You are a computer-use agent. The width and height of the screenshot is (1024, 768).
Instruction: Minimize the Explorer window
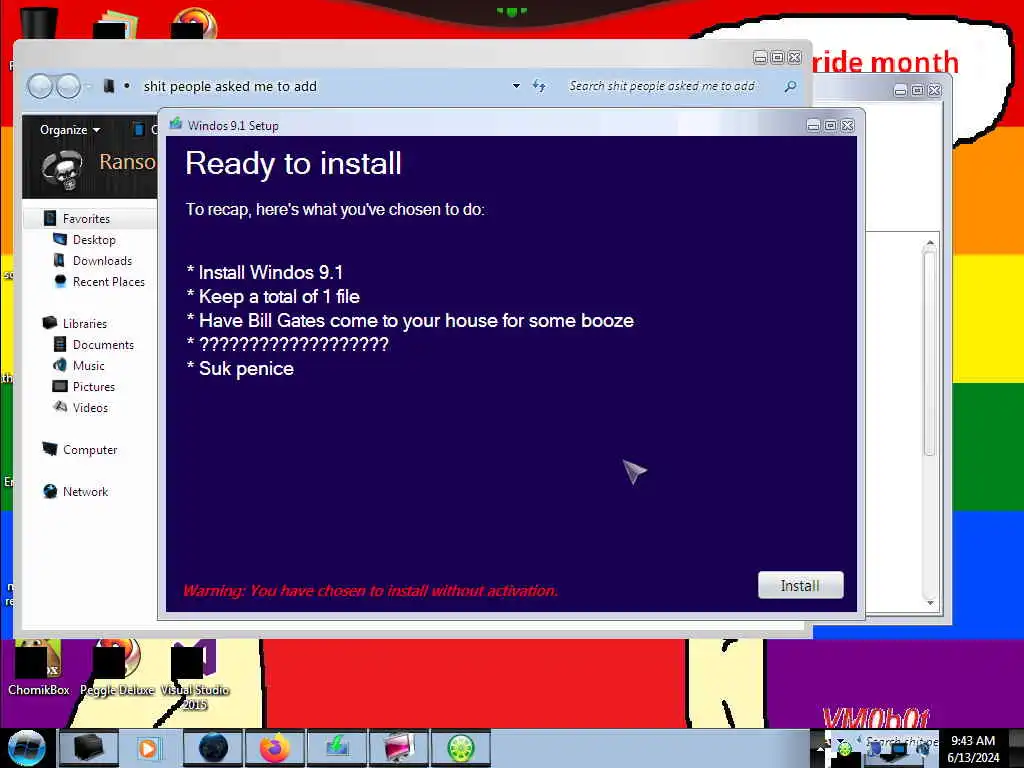click(760, 57)
